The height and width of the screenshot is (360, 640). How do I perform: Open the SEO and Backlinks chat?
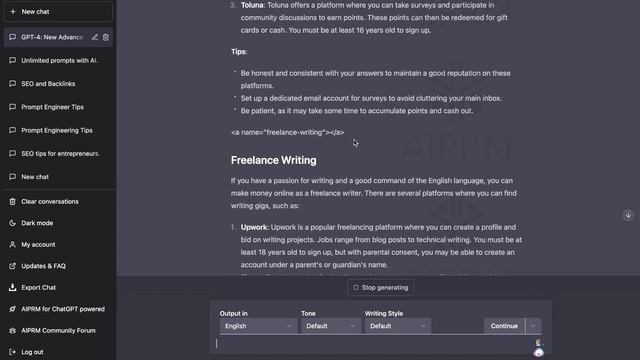(x=58, y=84)
